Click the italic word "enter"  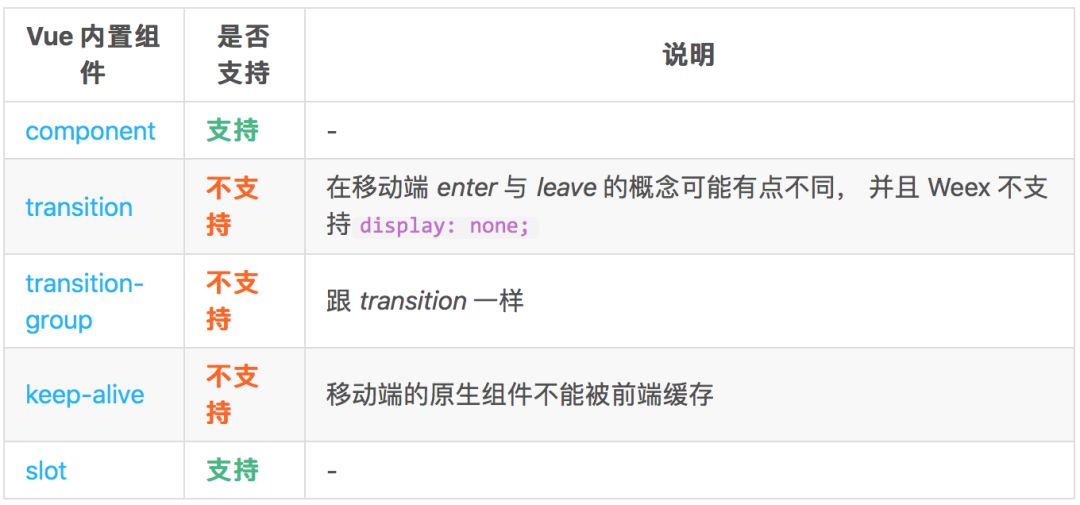coord(468,188)
